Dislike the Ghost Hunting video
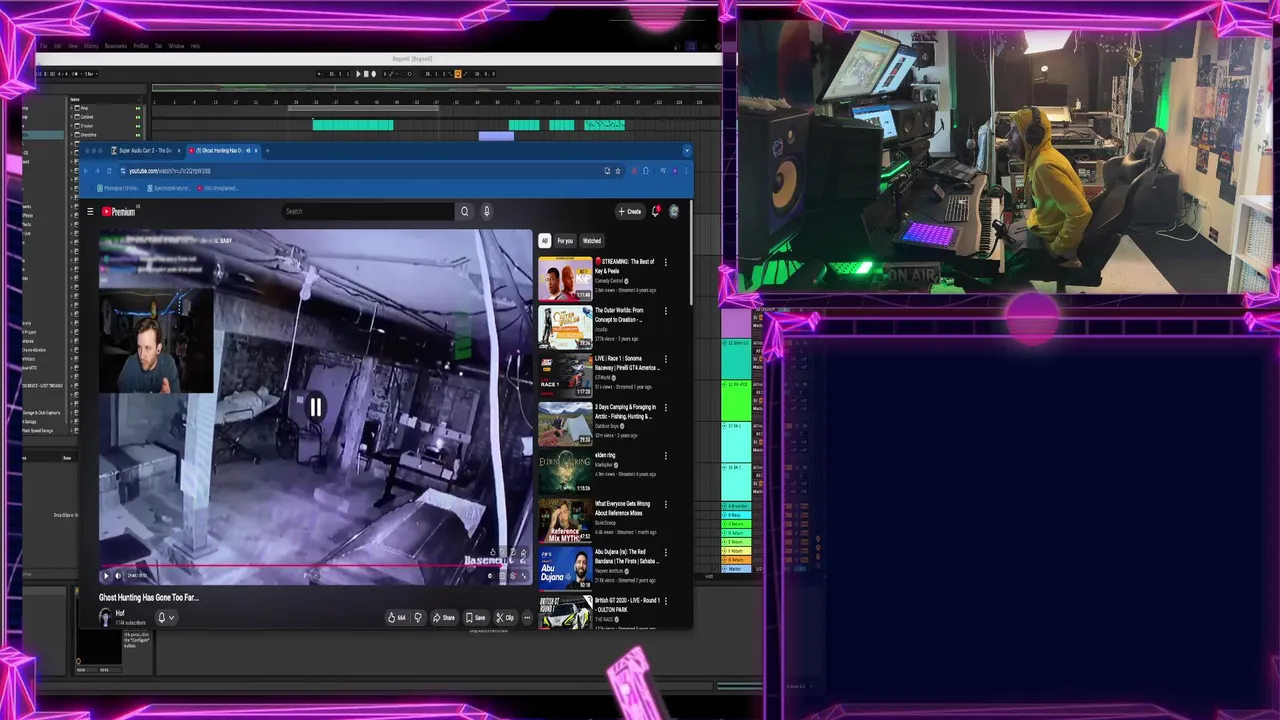The height and width of the screenshot is (720, 1280). pos(418,617)
